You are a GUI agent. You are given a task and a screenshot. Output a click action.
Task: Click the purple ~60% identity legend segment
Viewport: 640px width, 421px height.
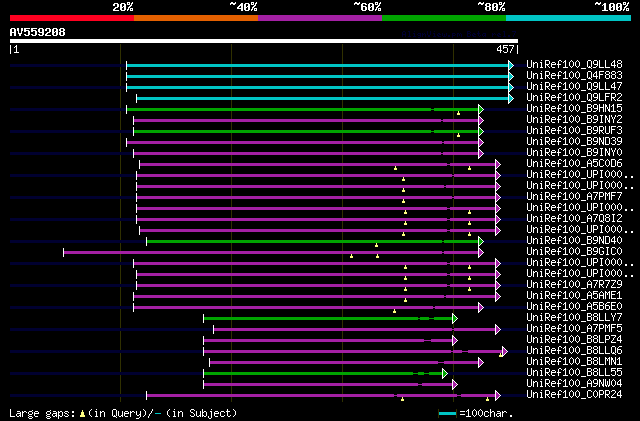pyautogui.click(x=320, y=18)
